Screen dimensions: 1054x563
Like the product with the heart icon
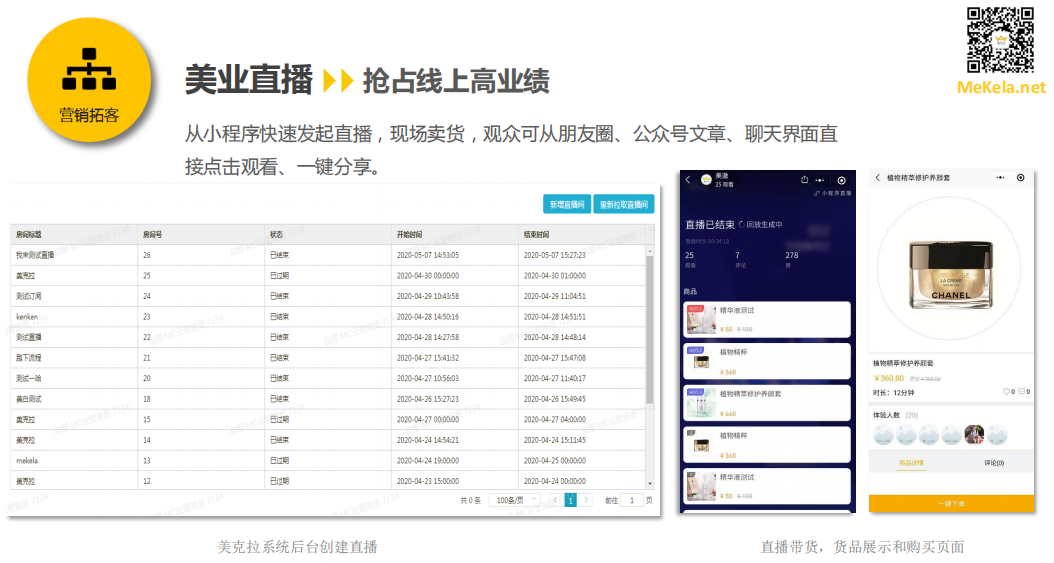pyautogui.click(x=1006, y=392)
